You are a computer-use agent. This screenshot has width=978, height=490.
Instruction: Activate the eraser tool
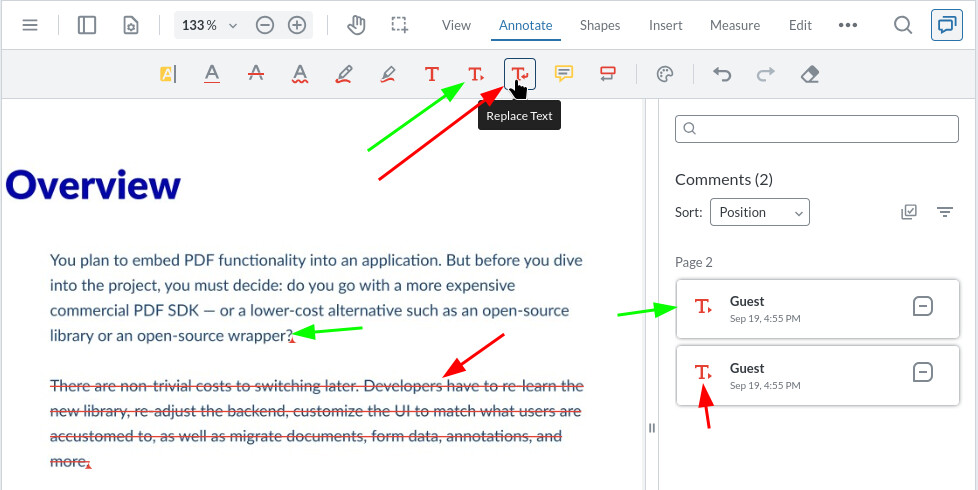810,74
